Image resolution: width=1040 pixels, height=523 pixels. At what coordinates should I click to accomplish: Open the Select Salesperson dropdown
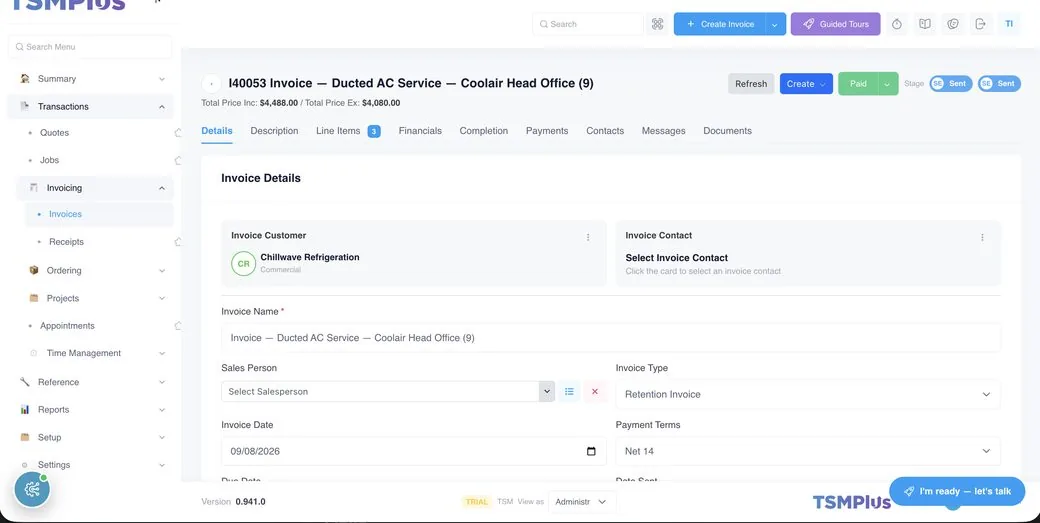point(388,392)
